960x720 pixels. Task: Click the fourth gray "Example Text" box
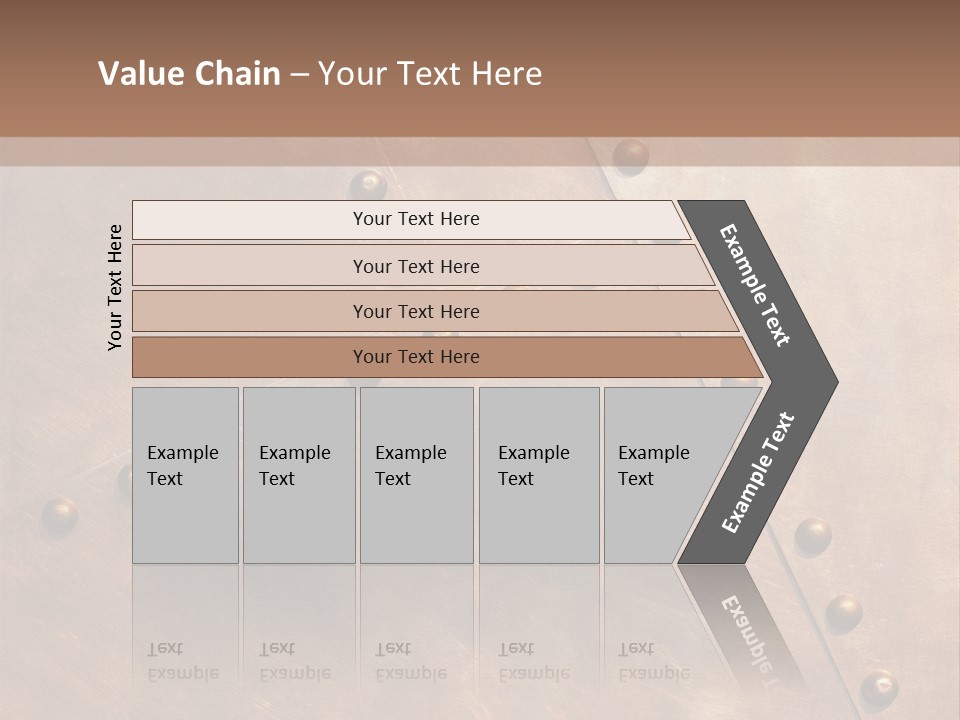pos(538,475)
